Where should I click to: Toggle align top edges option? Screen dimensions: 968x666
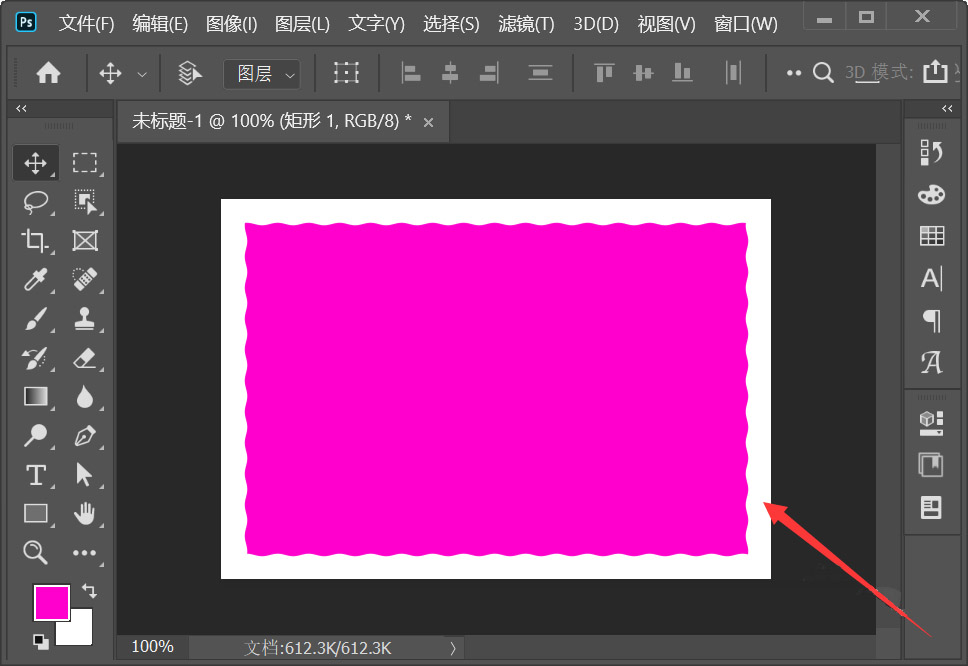pyautogui.click(x=602, y=73)
